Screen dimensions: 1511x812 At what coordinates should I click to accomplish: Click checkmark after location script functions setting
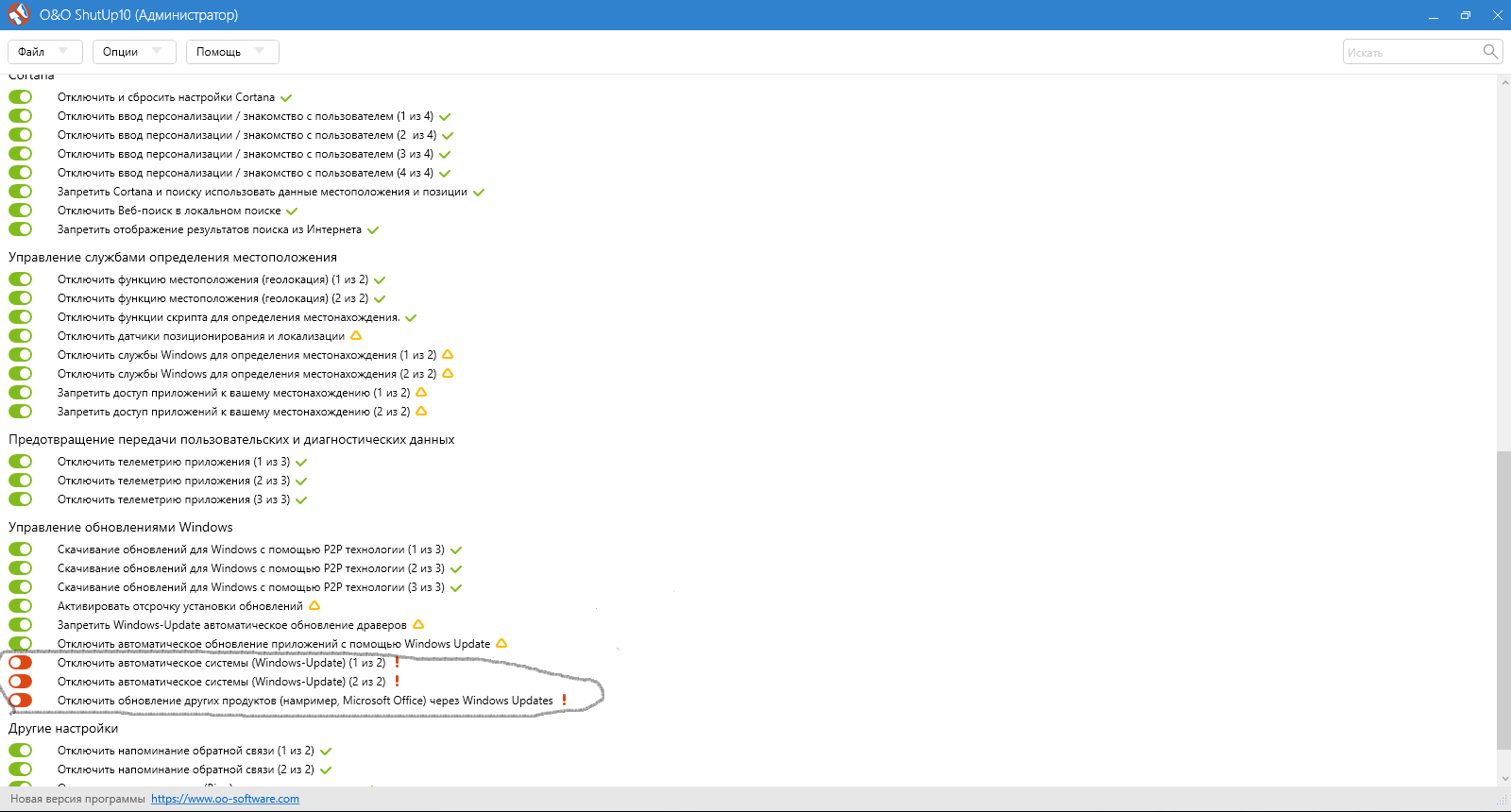pyautogui.click(x=411, y=317)
